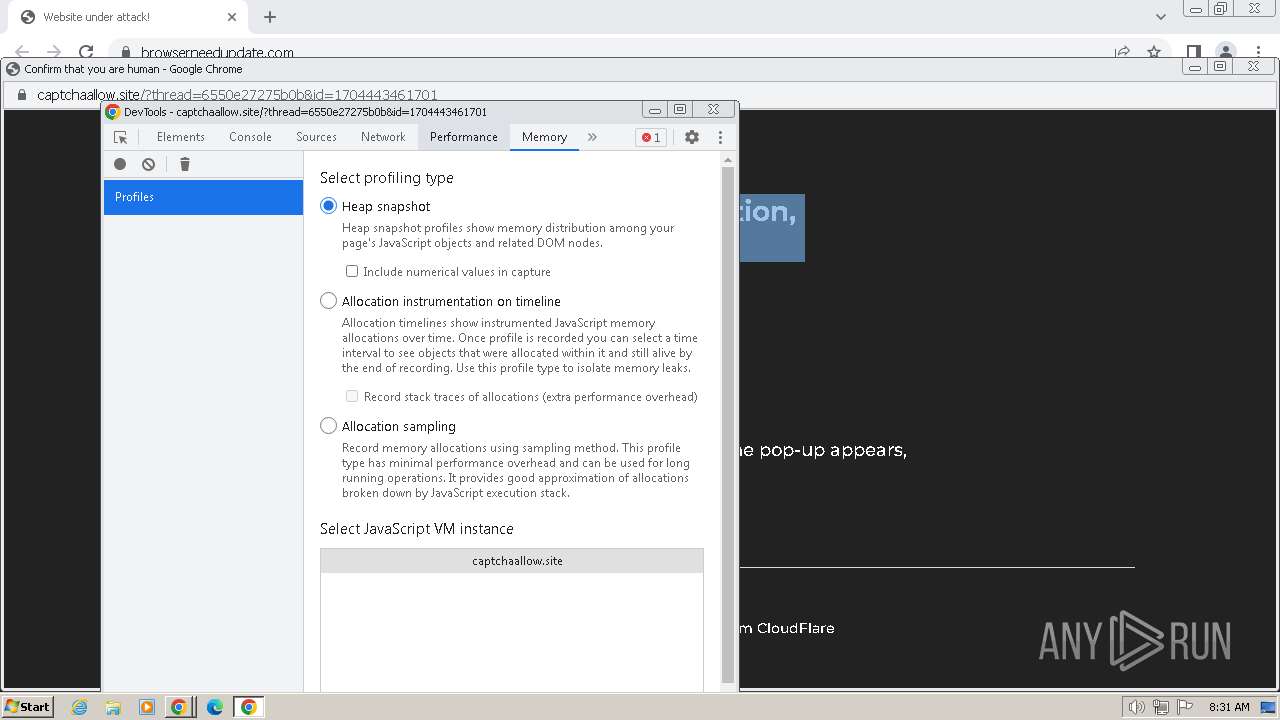The image size is (1280, 720).
Task: Enable Include numerical values in capture
Action: point(352,271)
